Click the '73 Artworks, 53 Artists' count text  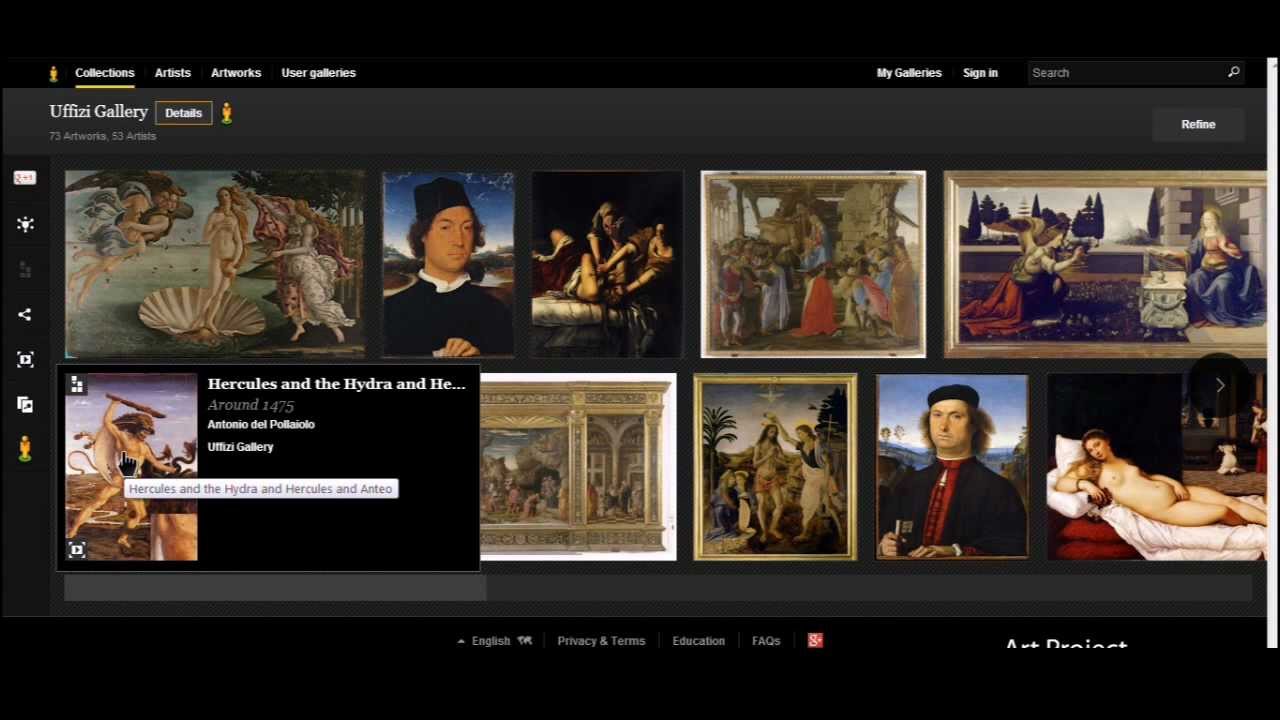point(103,136)
